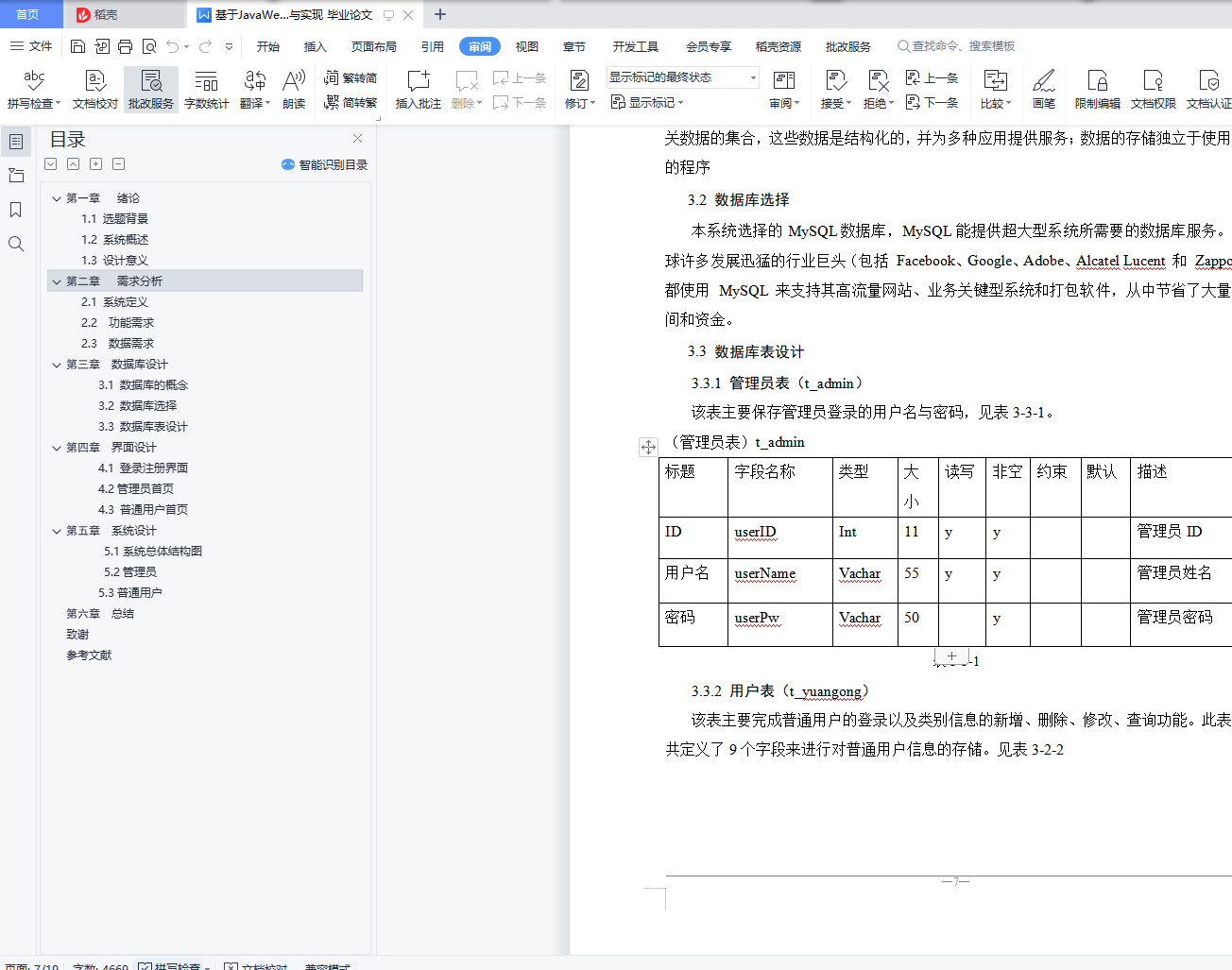The width and height of the screenshot is (1232, 970).
Task: Open the print preview magnifier icon
Action: point(149,46)
